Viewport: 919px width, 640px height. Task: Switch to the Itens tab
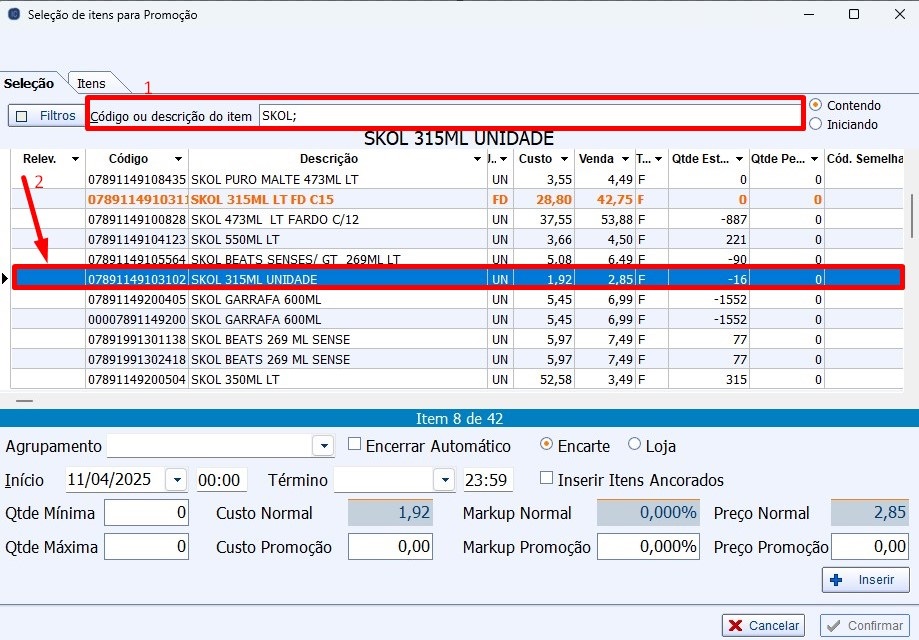click(92, 84)
